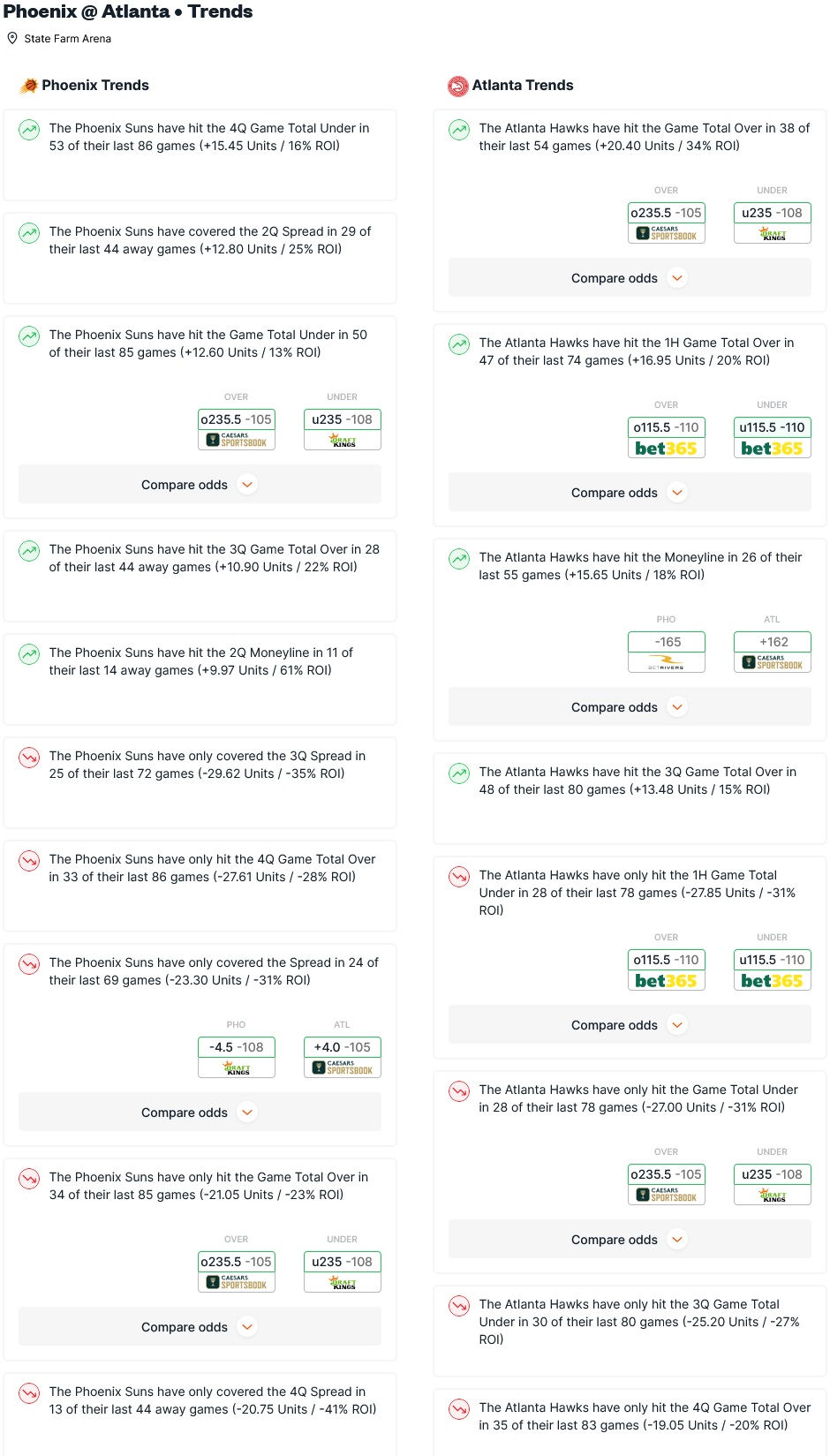The height and width of the screenshot is (1456, 830).
Task: Expand Compare odds under Hawks Moneyline trend
Action: 630,707
